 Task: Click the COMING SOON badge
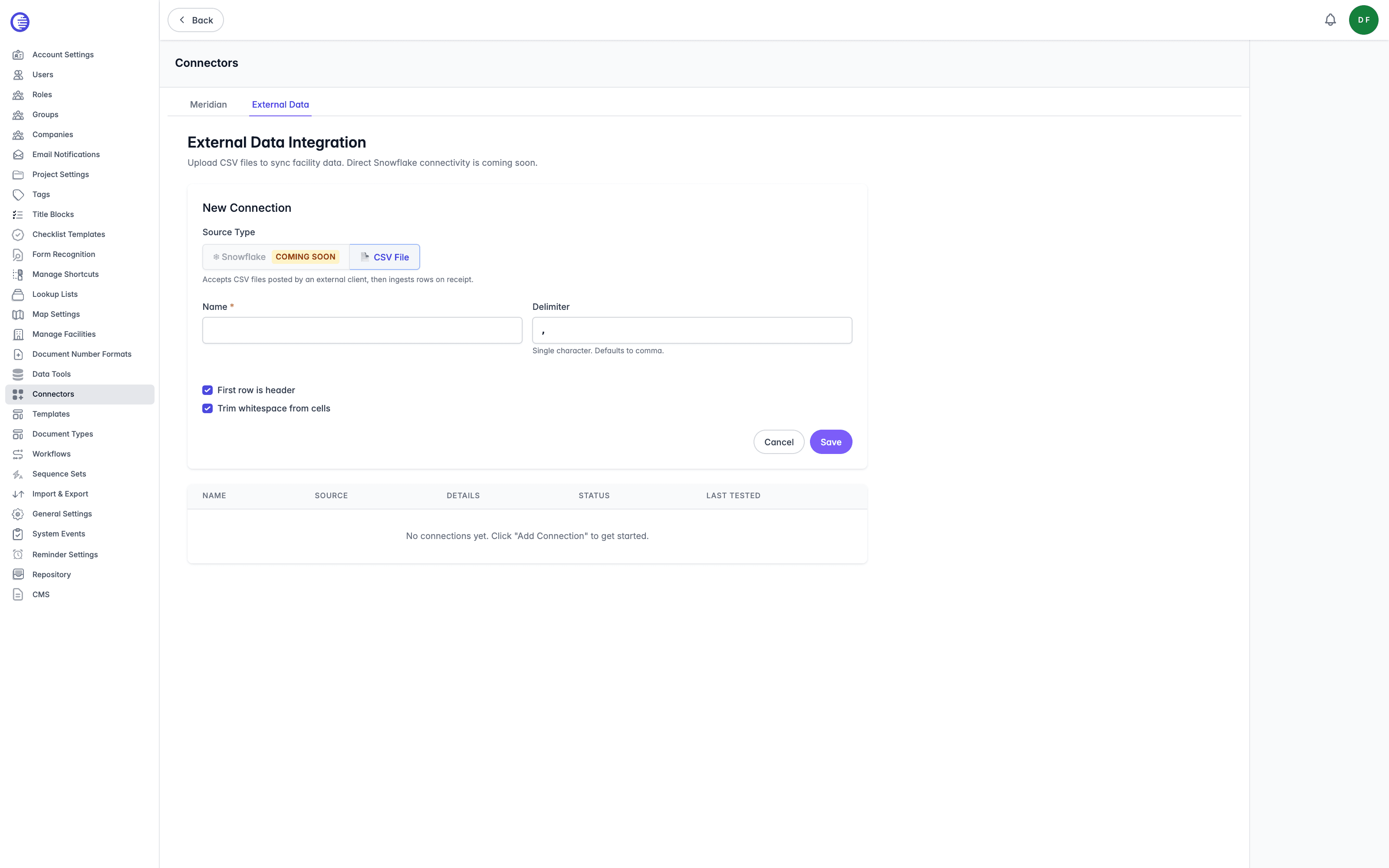[x=305, y=256]
